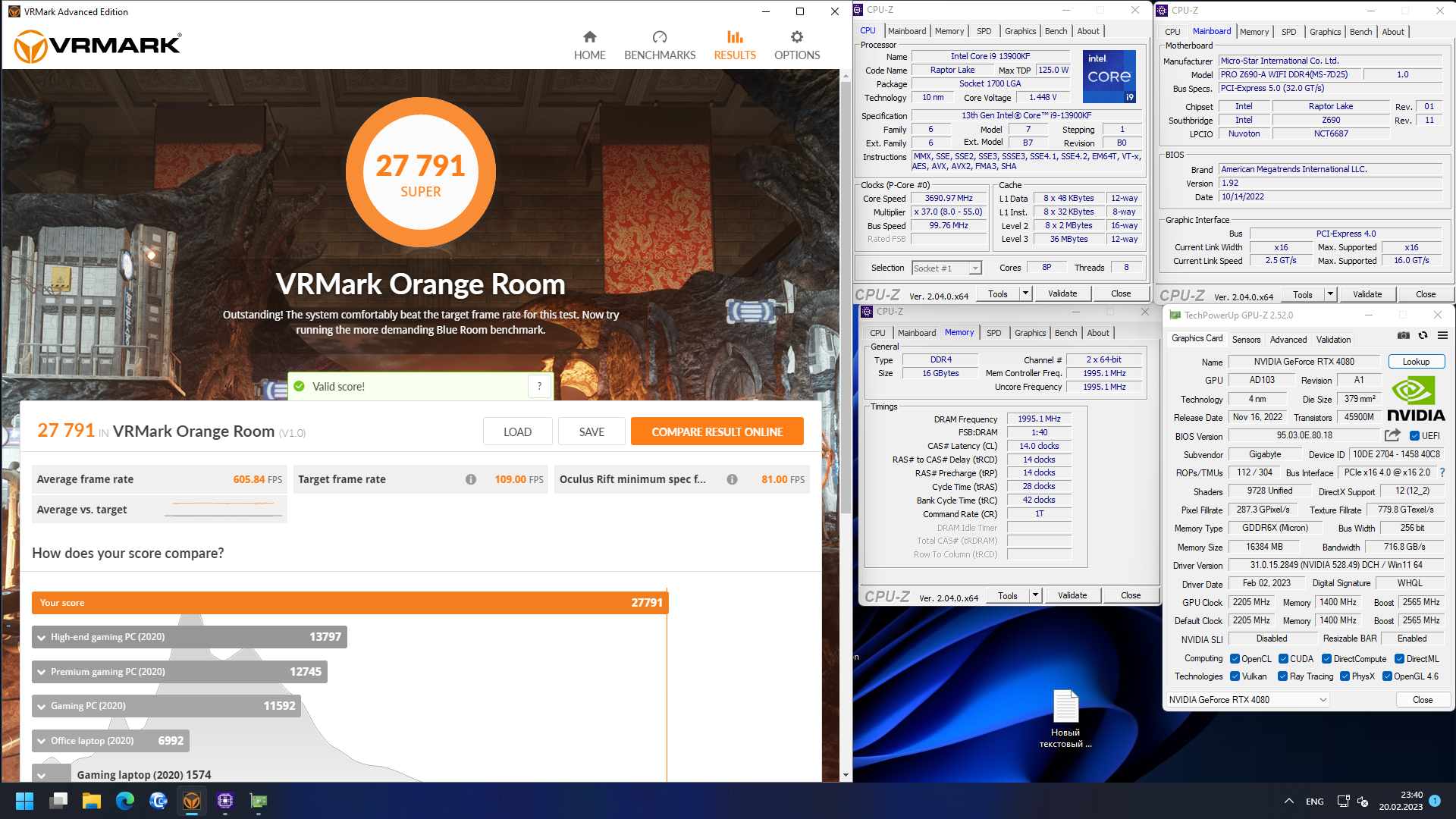This screenshot has width=1456, height=819.
Task: Toggle the UEFI checkbox in GPU-Z
Action: (x=1414, y=436)
